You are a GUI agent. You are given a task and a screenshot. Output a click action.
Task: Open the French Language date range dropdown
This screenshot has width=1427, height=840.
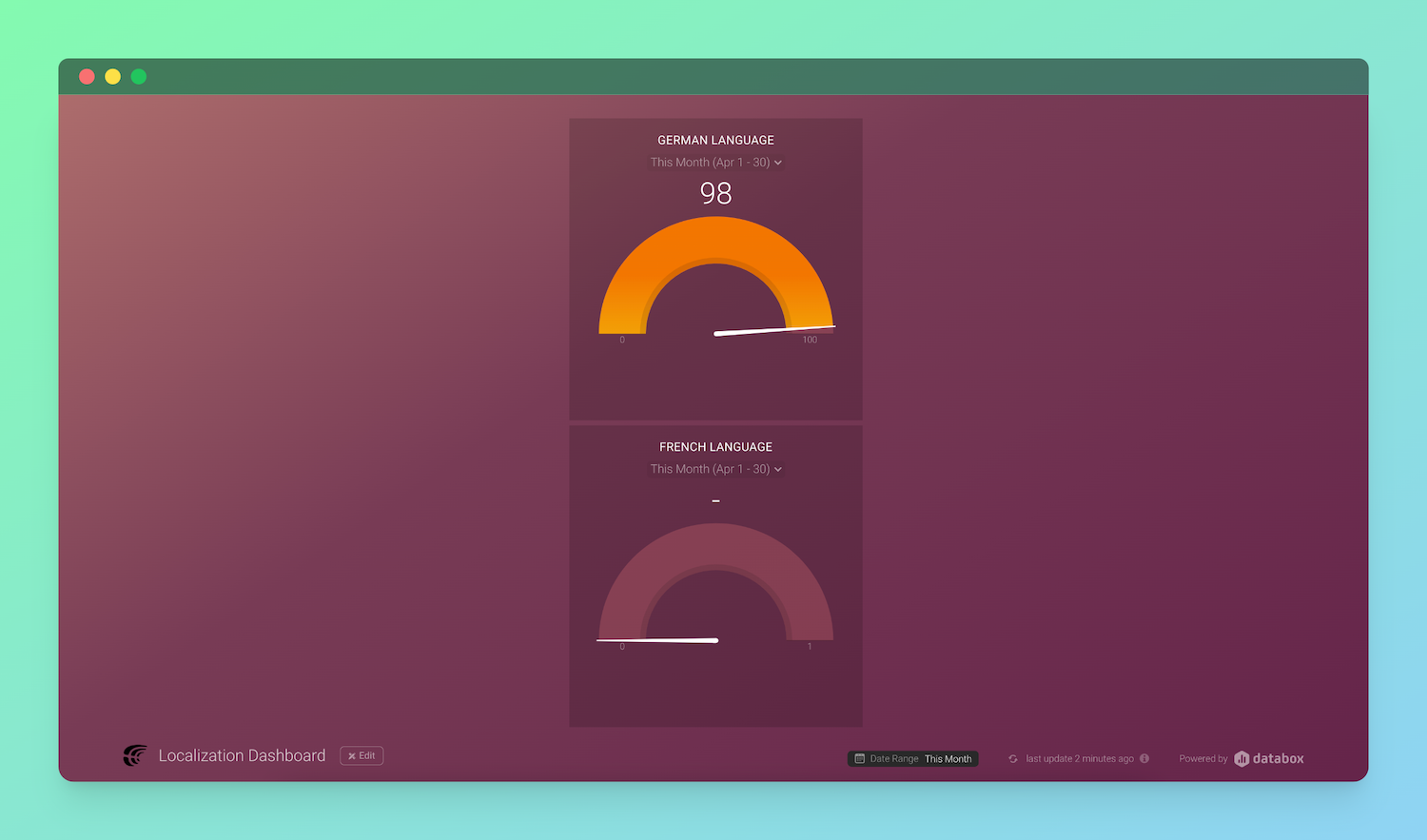715,469
